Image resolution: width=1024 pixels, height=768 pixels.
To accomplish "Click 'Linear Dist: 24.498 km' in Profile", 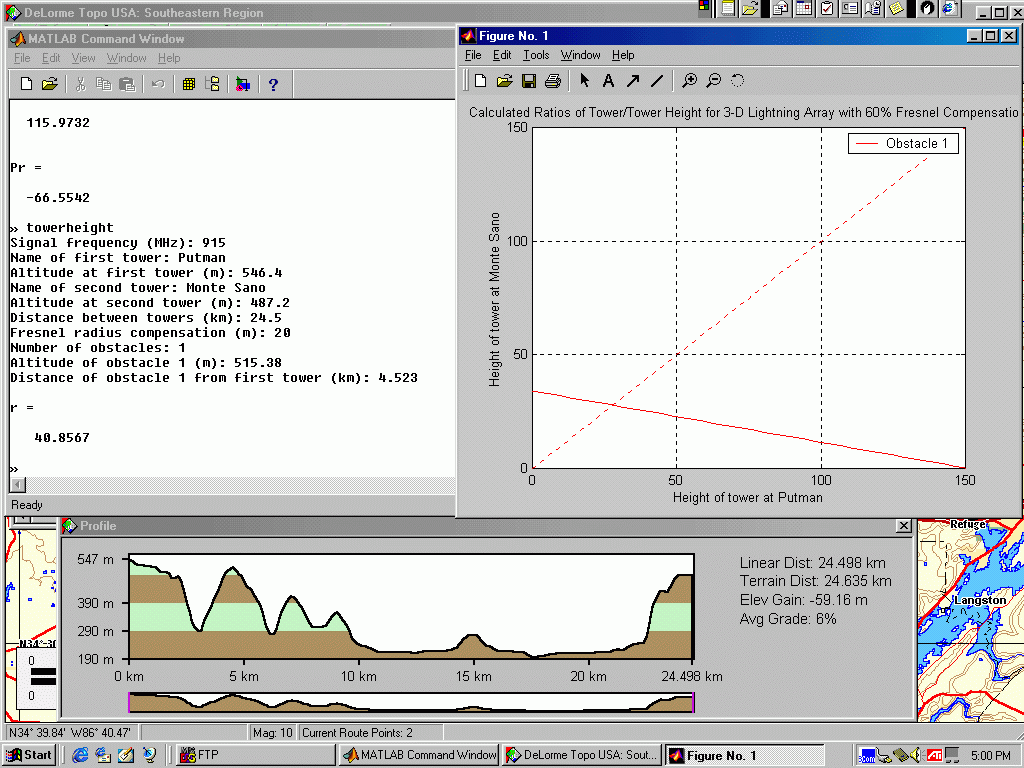I will (x=812, y=563).
